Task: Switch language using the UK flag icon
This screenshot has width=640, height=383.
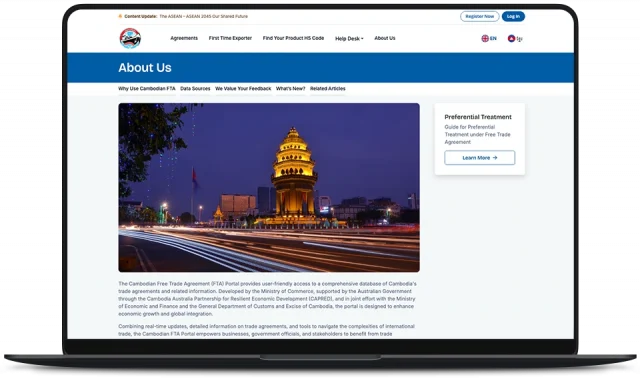Action: 485,38
